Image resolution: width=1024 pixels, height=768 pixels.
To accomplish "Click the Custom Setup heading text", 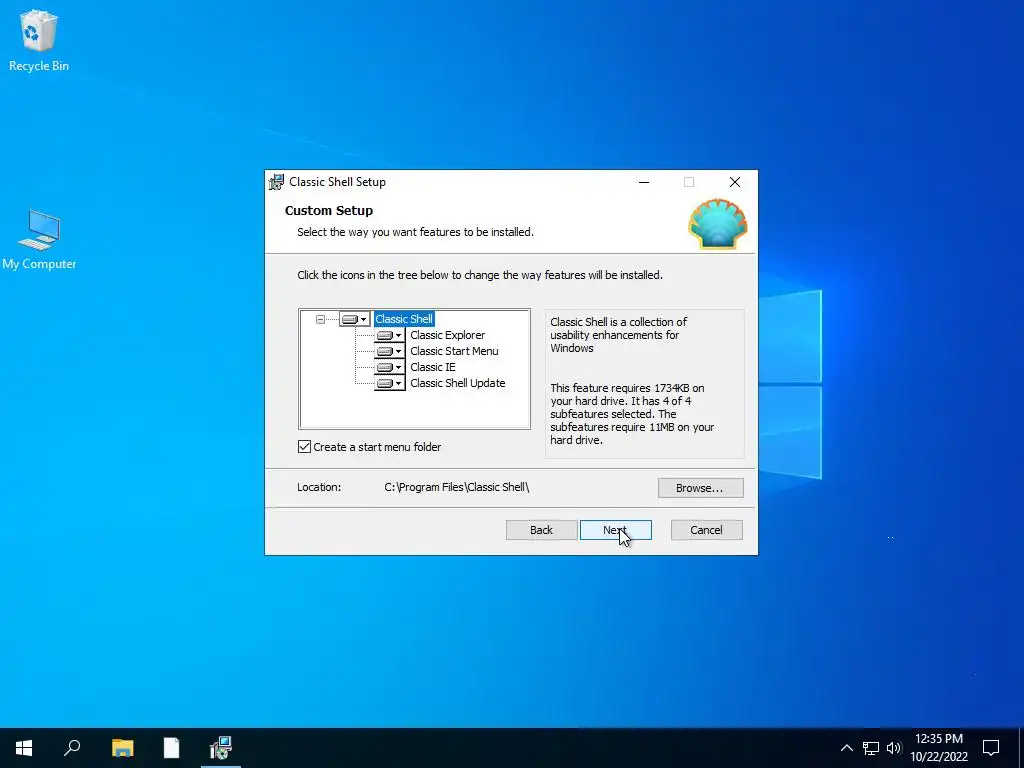I will (x=328, y=211).
